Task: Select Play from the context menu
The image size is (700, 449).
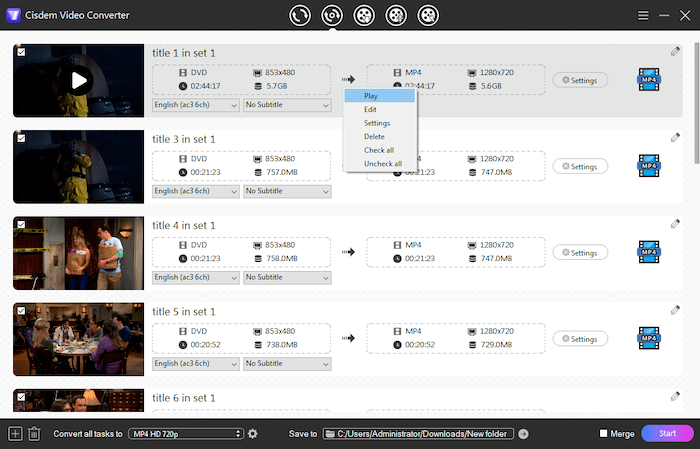Action: coord(371,96)
